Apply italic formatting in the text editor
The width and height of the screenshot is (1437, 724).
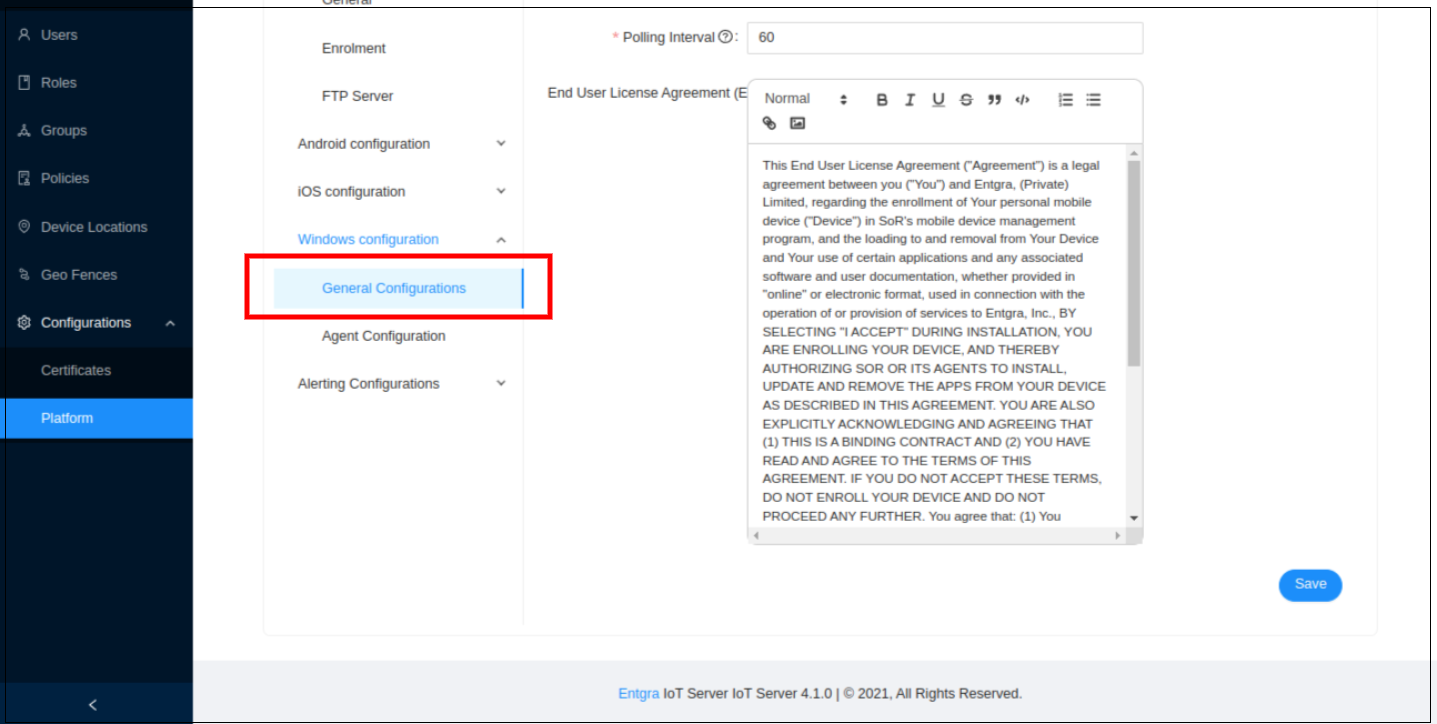(x=909, y=98)
